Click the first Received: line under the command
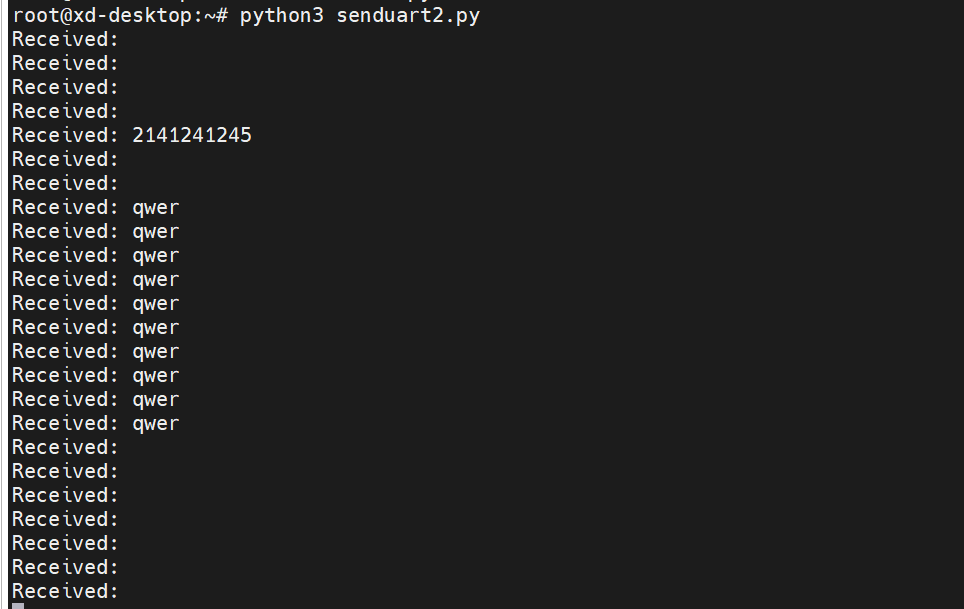The width and height of the screenshot is (964, 609). [65, 39]
